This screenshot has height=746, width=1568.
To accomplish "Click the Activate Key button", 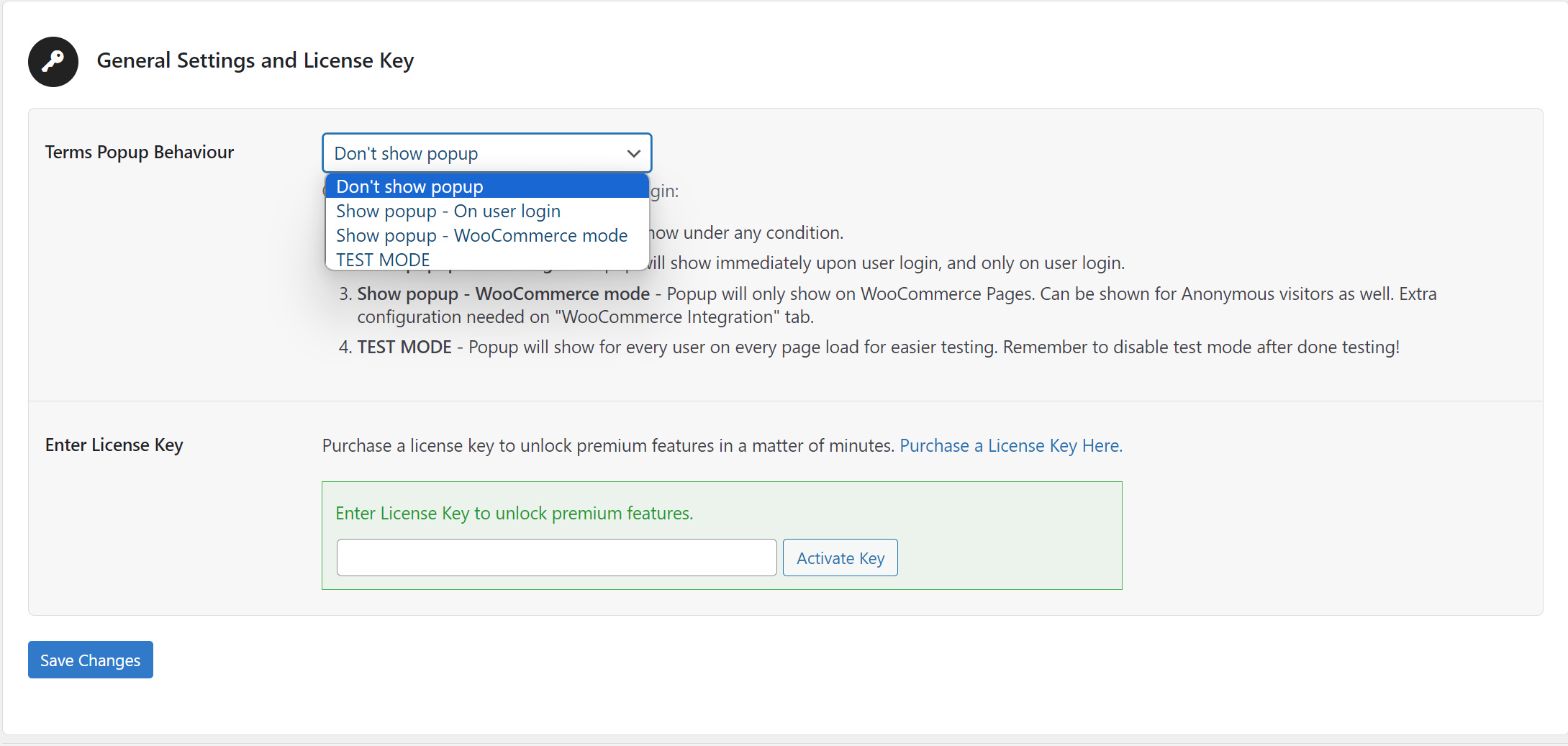I will point(840,558).
